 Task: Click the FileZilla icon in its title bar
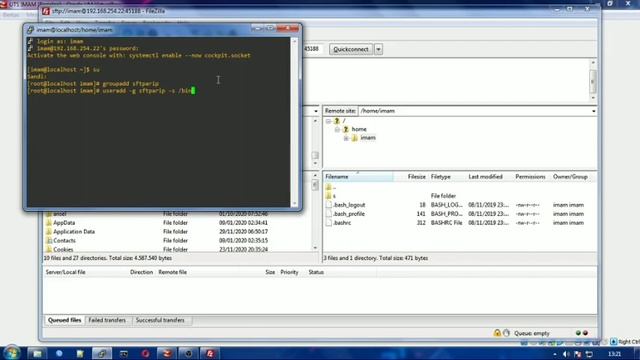pyautogui.click(x=46, y=11)
